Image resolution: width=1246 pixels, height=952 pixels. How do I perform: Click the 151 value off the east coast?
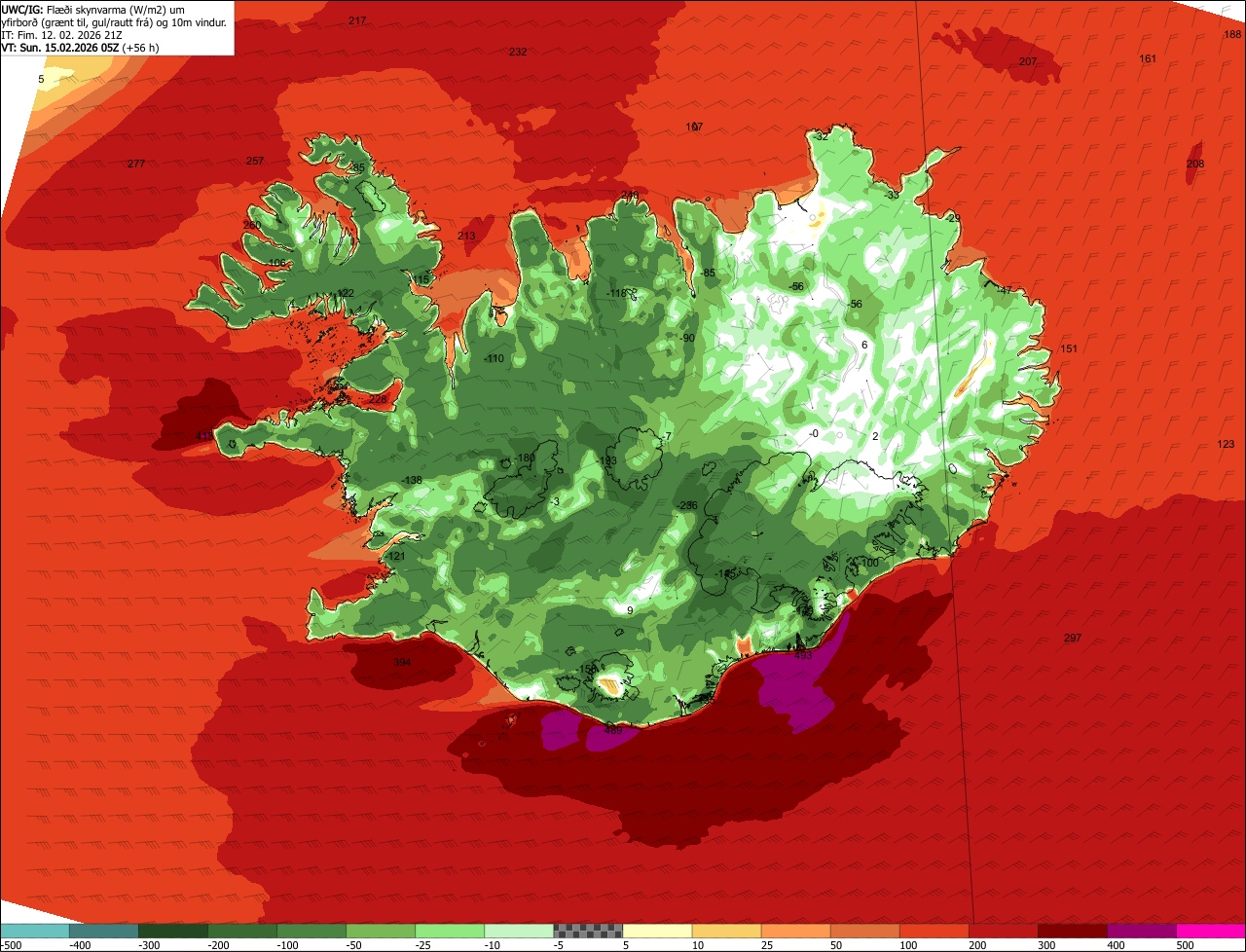(1069, 348)
